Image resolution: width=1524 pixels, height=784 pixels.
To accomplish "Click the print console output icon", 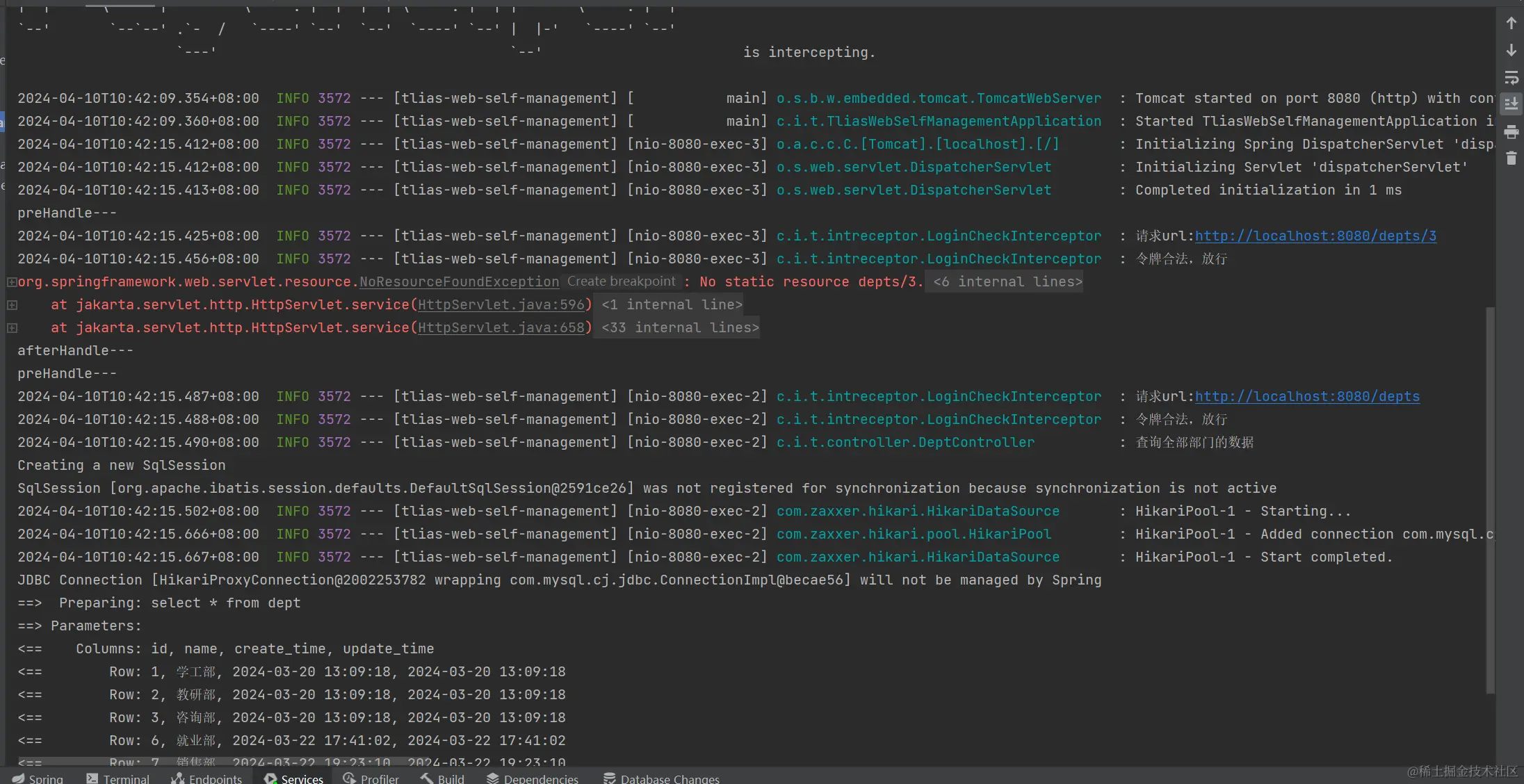I will click(x=1511, y=132).
